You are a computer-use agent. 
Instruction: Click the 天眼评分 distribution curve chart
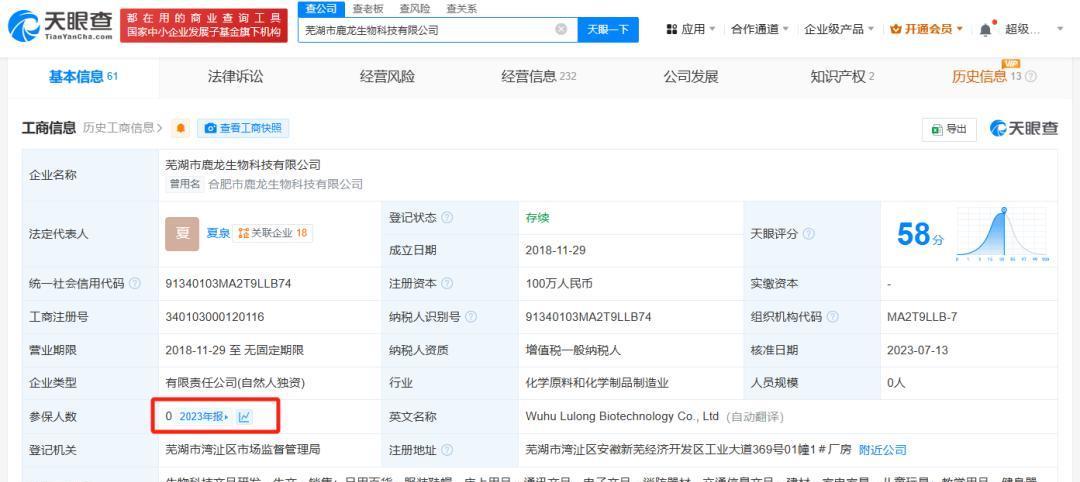click(1002, 234)
